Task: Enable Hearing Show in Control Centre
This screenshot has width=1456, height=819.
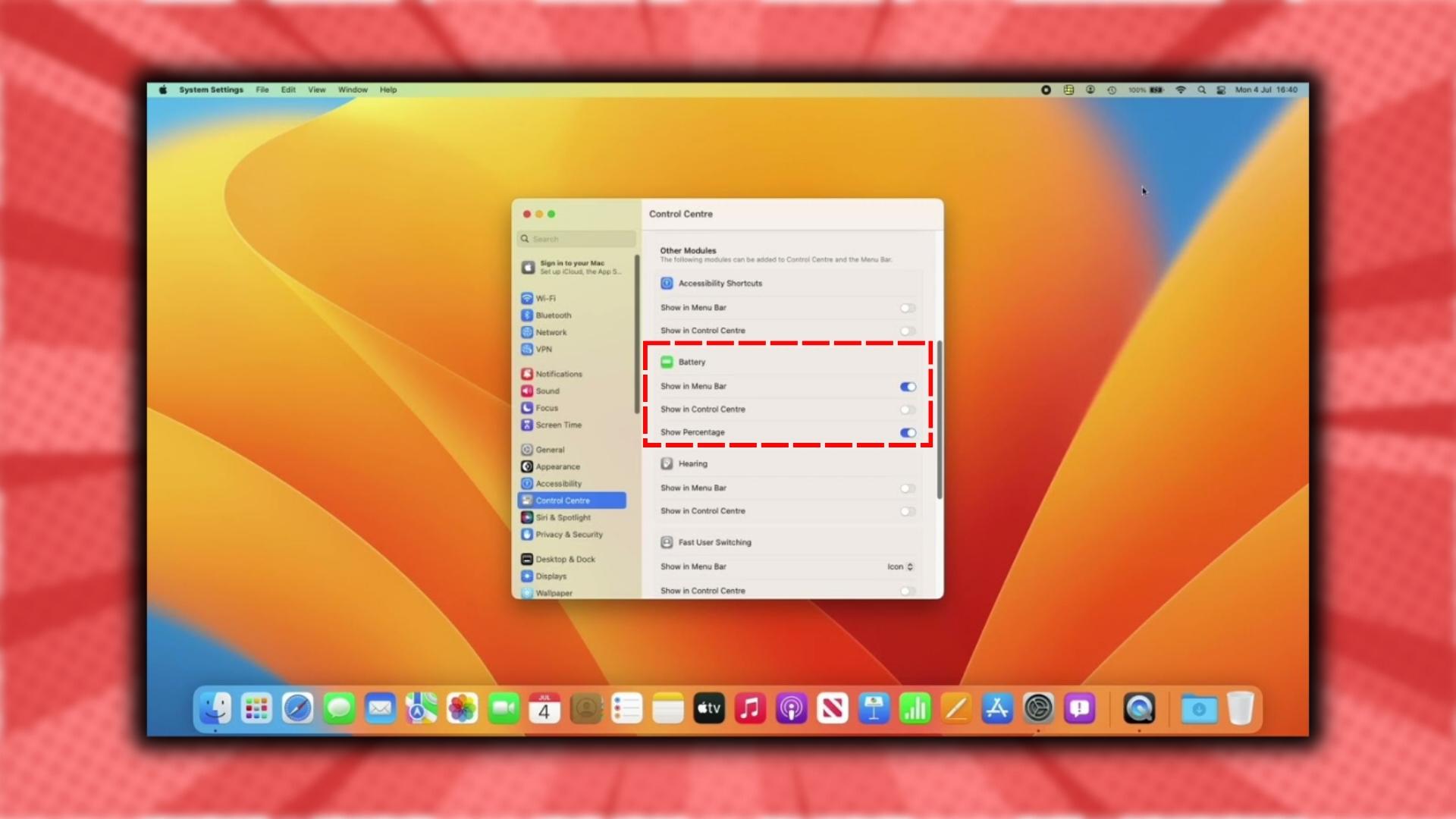Action: pyautogui.click(x=908, y=512)
